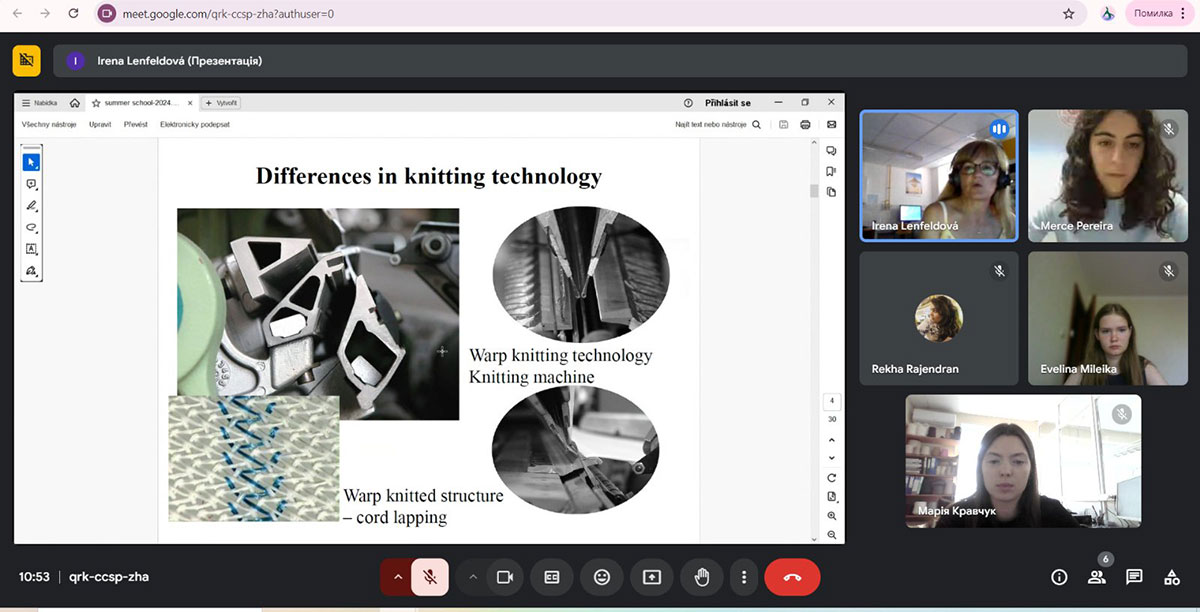Unmute the microphone
This screenshot has width=1200, height=612.
tap(430, 577)
